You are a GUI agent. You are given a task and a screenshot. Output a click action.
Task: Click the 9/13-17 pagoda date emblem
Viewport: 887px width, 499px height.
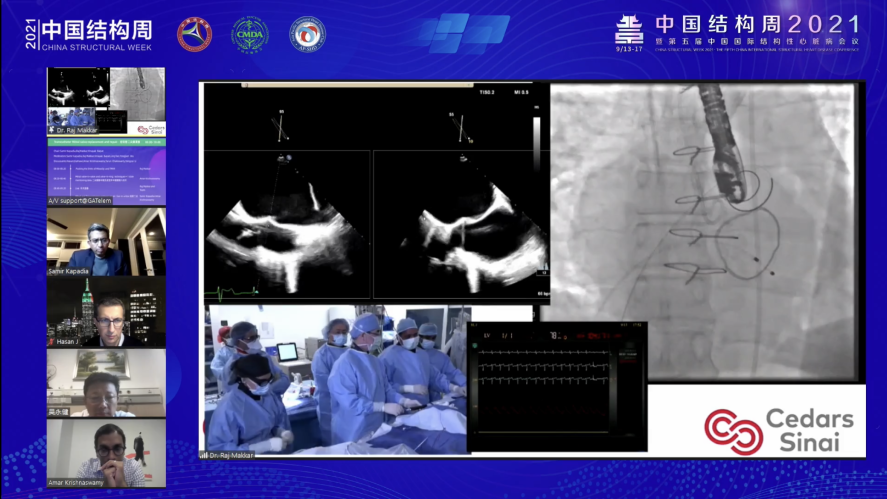(x=629, y=33)
